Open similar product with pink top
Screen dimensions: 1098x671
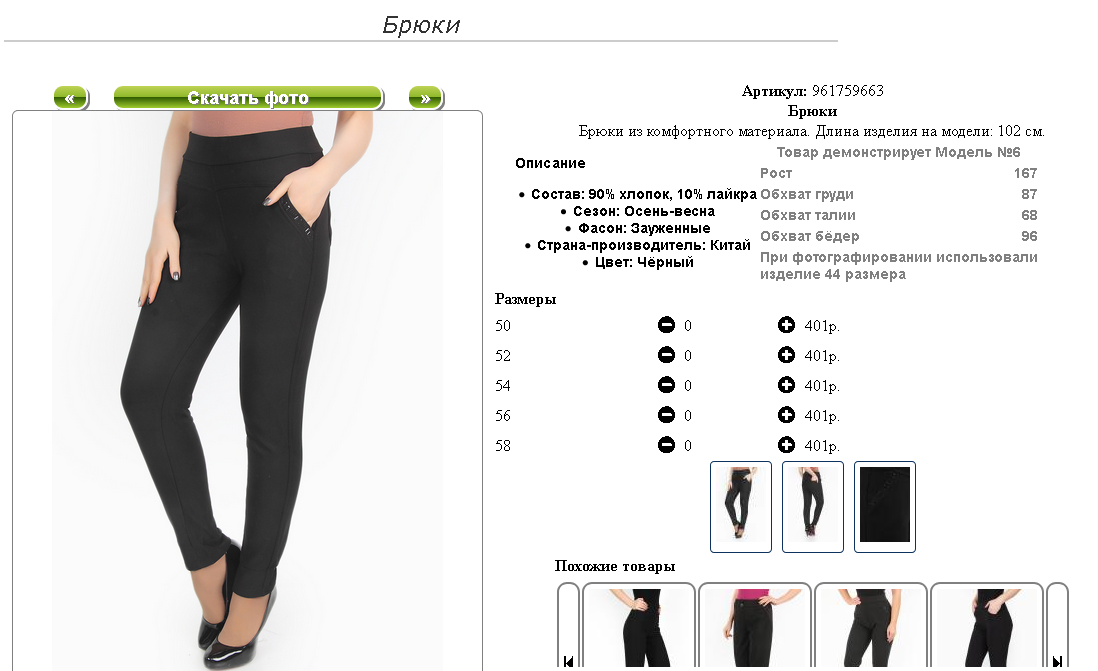click(755, 626)
